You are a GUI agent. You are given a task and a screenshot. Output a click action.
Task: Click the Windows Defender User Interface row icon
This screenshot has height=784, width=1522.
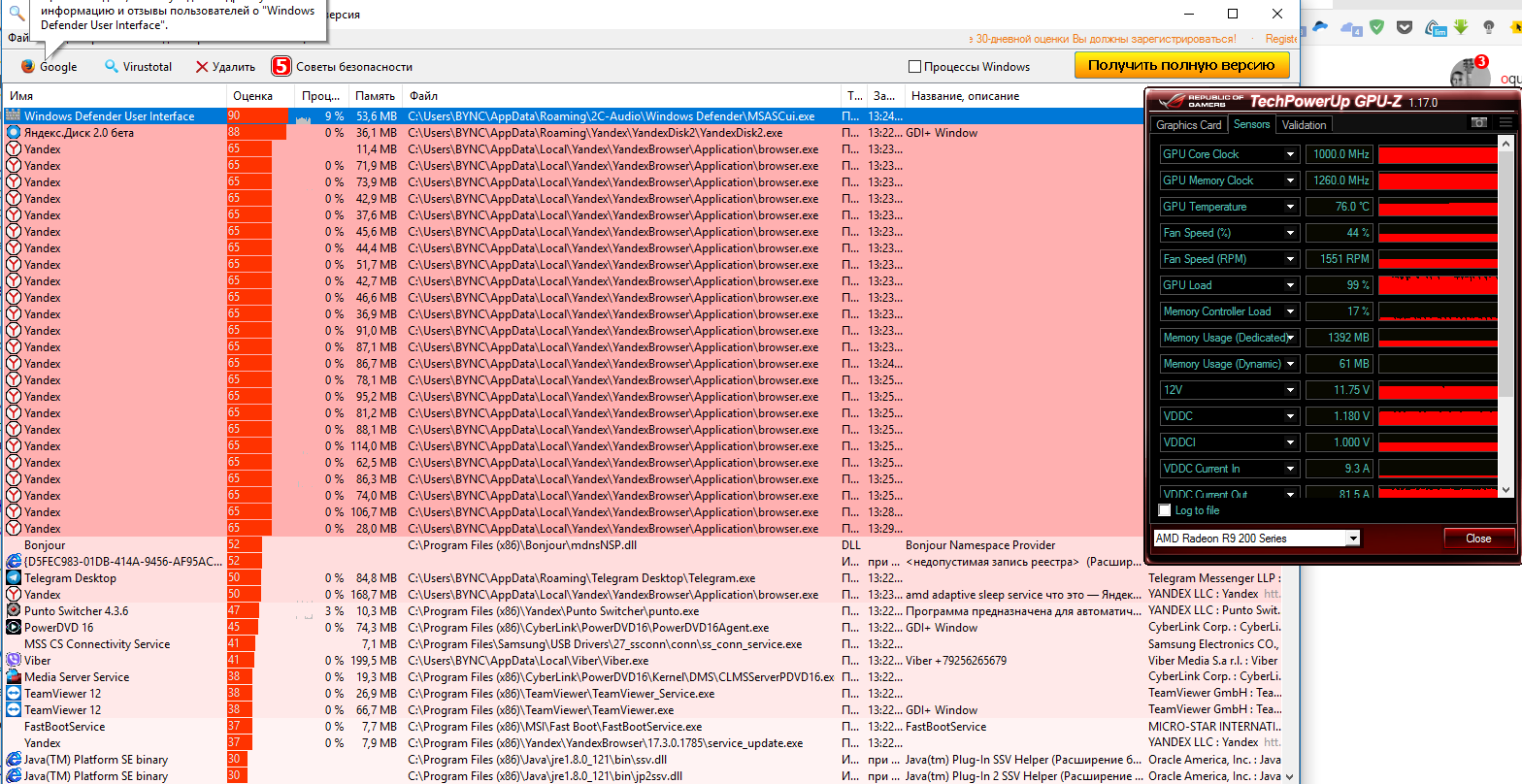click(x=14, y=116)
